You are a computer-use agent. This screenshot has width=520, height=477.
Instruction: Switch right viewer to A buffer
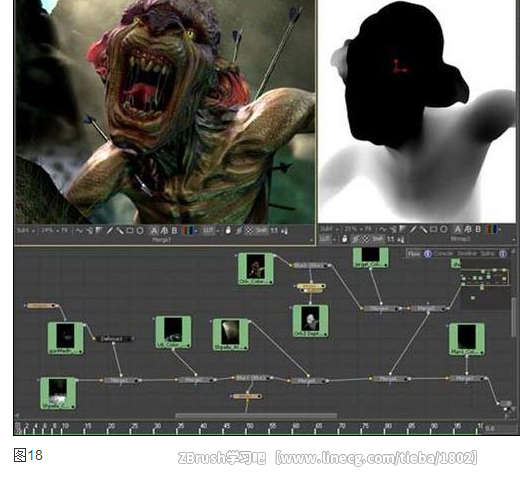pos(458,229)
